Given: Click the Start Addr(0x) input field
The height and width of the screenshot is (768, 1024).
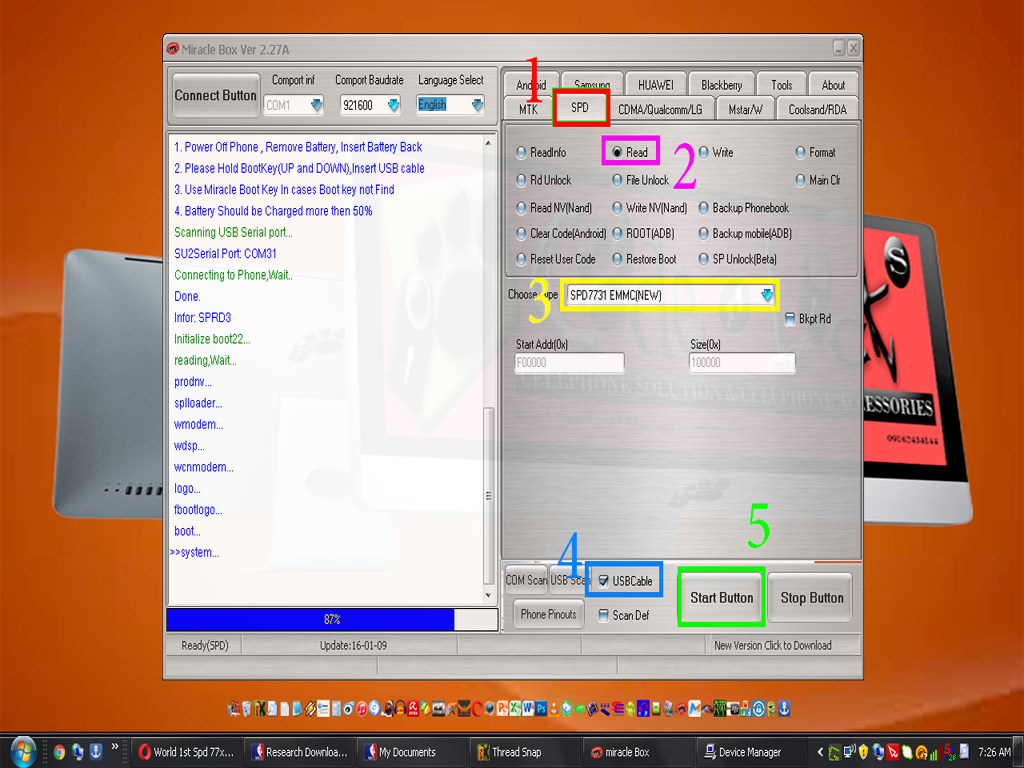Looking at the screenshot, I should [569, 363].
